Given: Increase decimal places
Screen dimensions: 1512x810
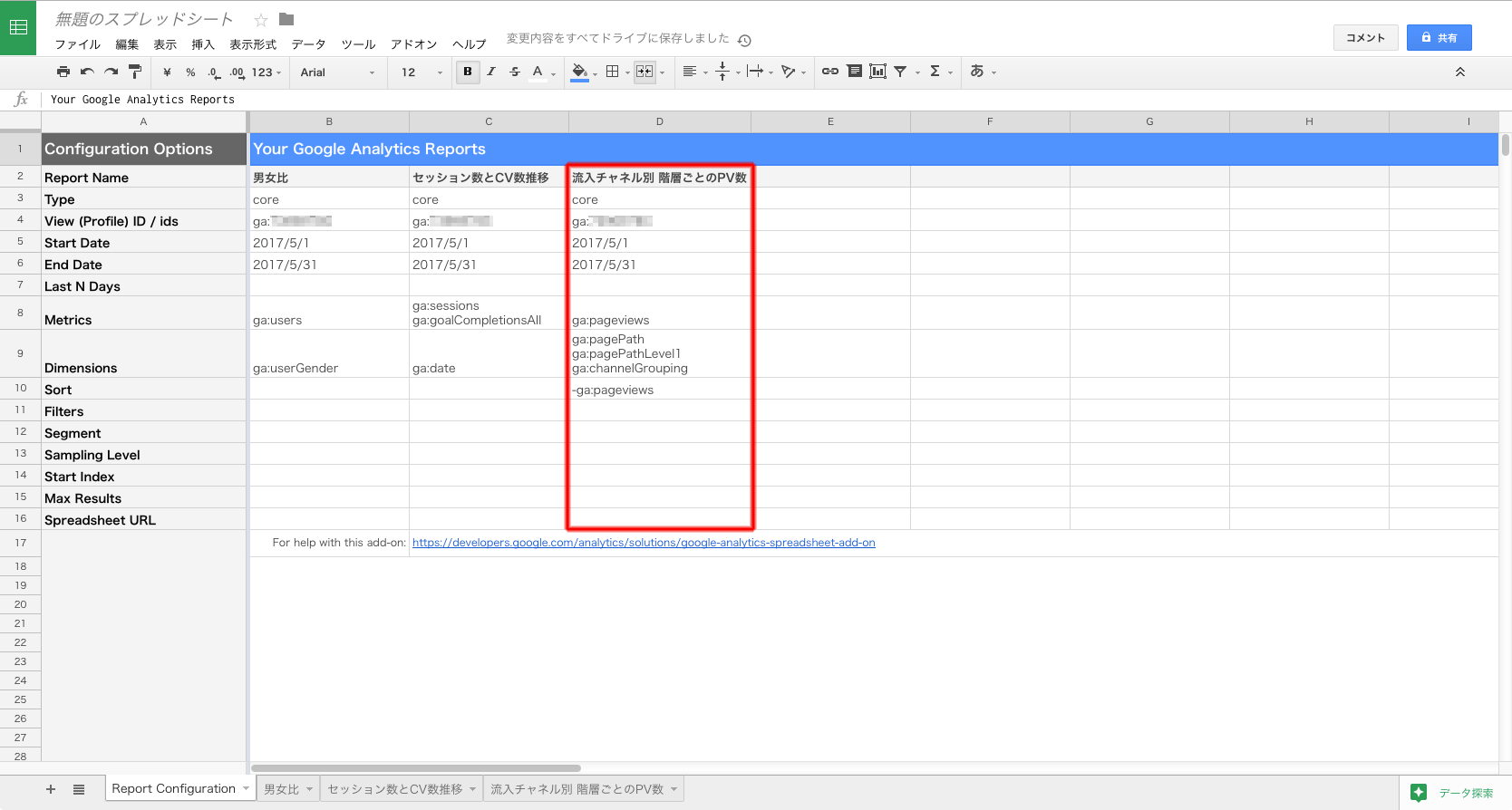Looking at the screenshot, I should tap(237, 72).
